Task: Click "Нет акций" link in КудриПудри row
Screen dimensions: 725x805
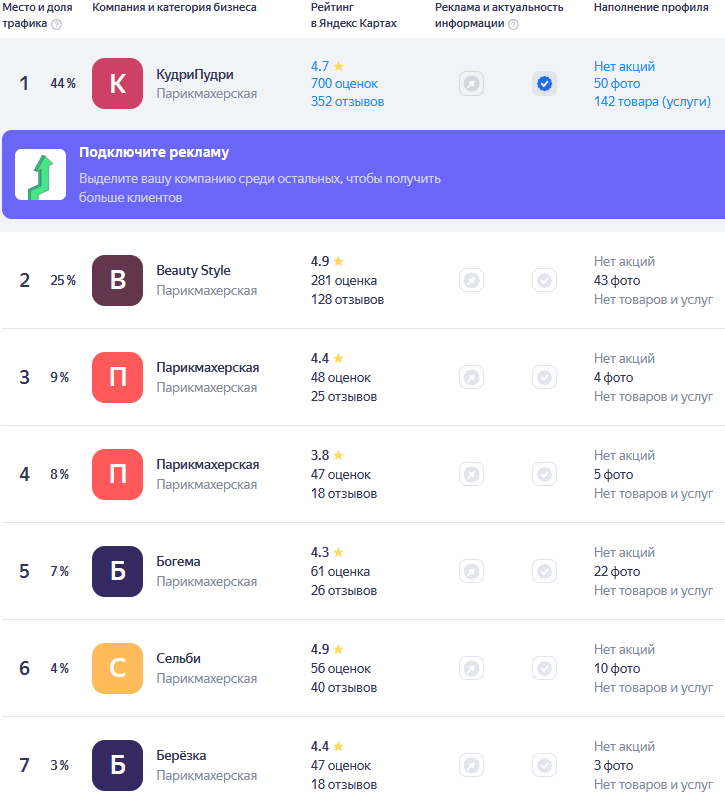Action: pyautogui.click(x=624, y=66)
